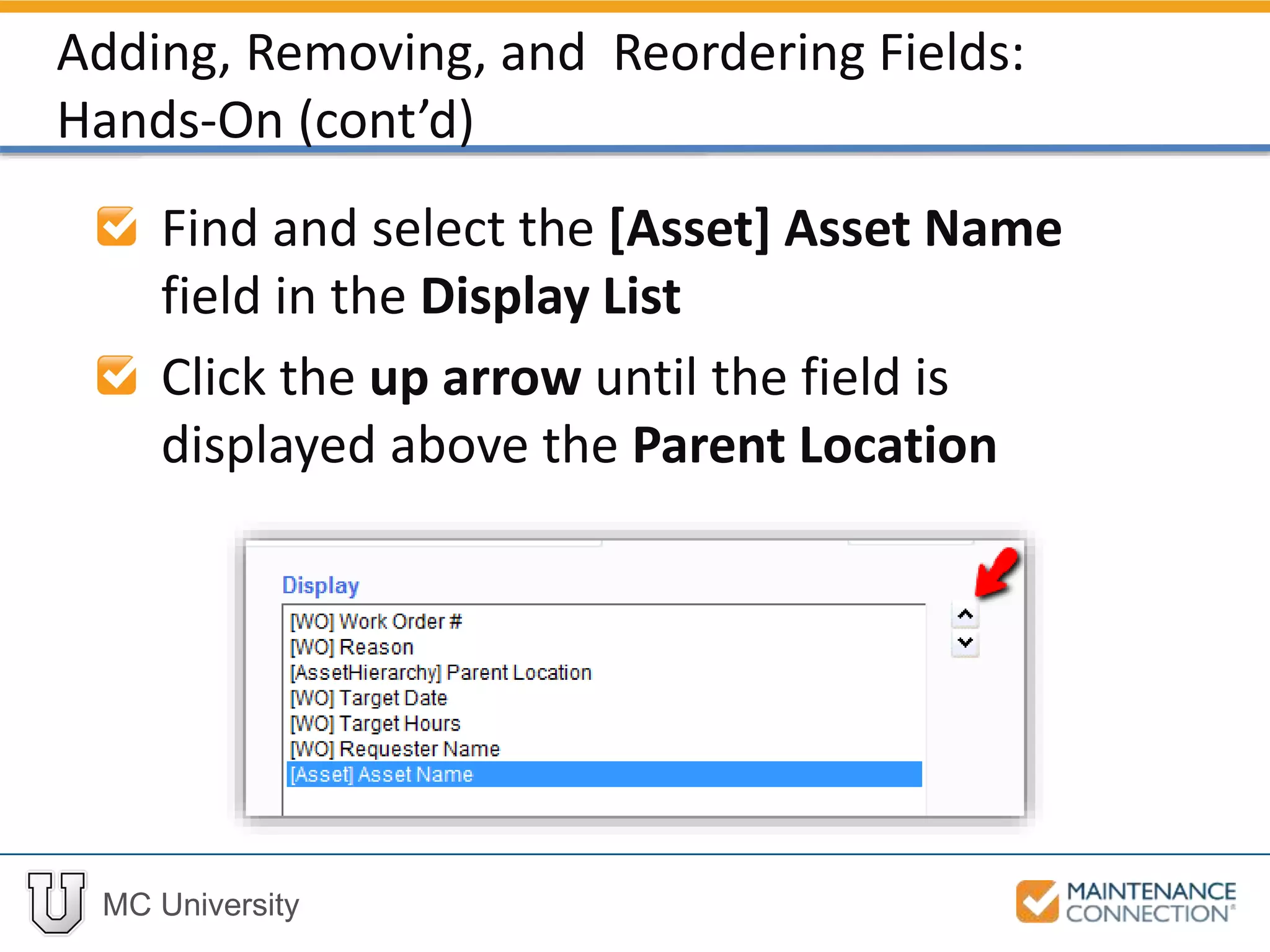Image resolution: width=1270 pixels, height=952 pixels.
Task: Click the down arrow to move field down
Action: click(x=965, y=643)
